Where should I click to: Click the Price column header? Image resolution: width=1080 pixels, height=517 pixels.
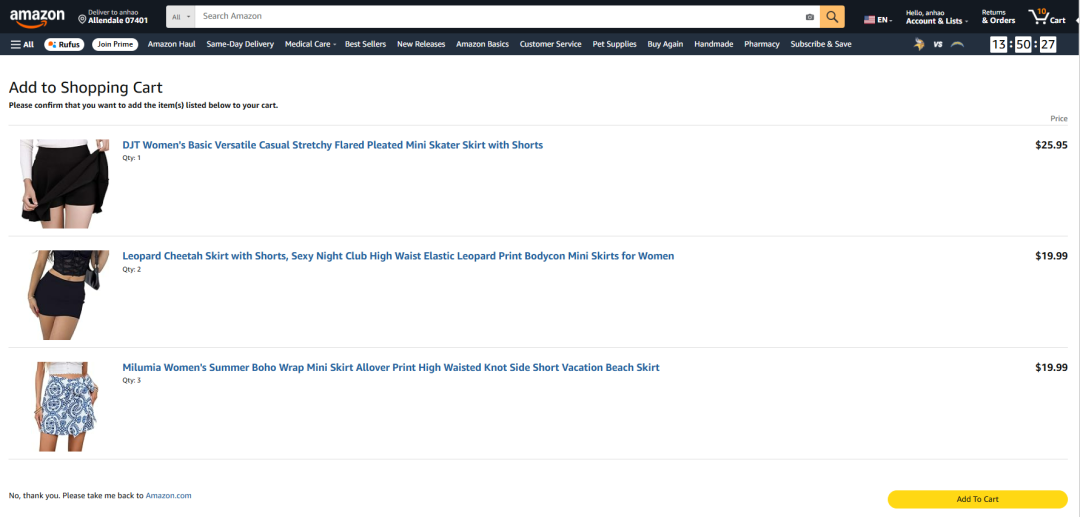tap(1059, 119)
